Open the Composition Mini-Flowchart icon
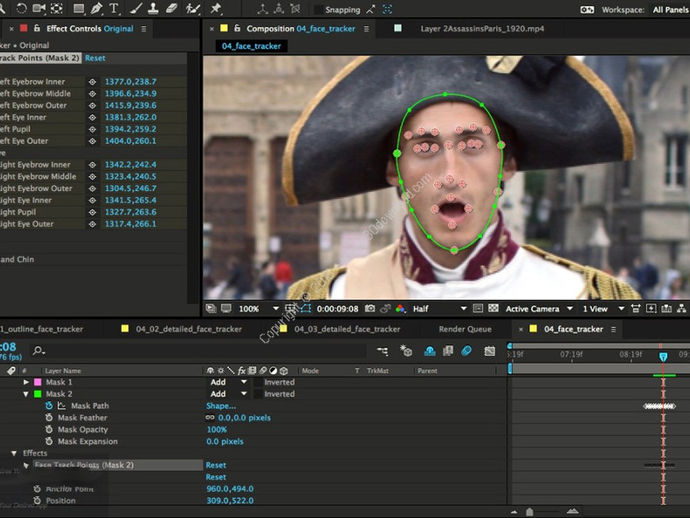Image resolution: width=690 pixels, height=518 pixels. click(x=383, y=351)
